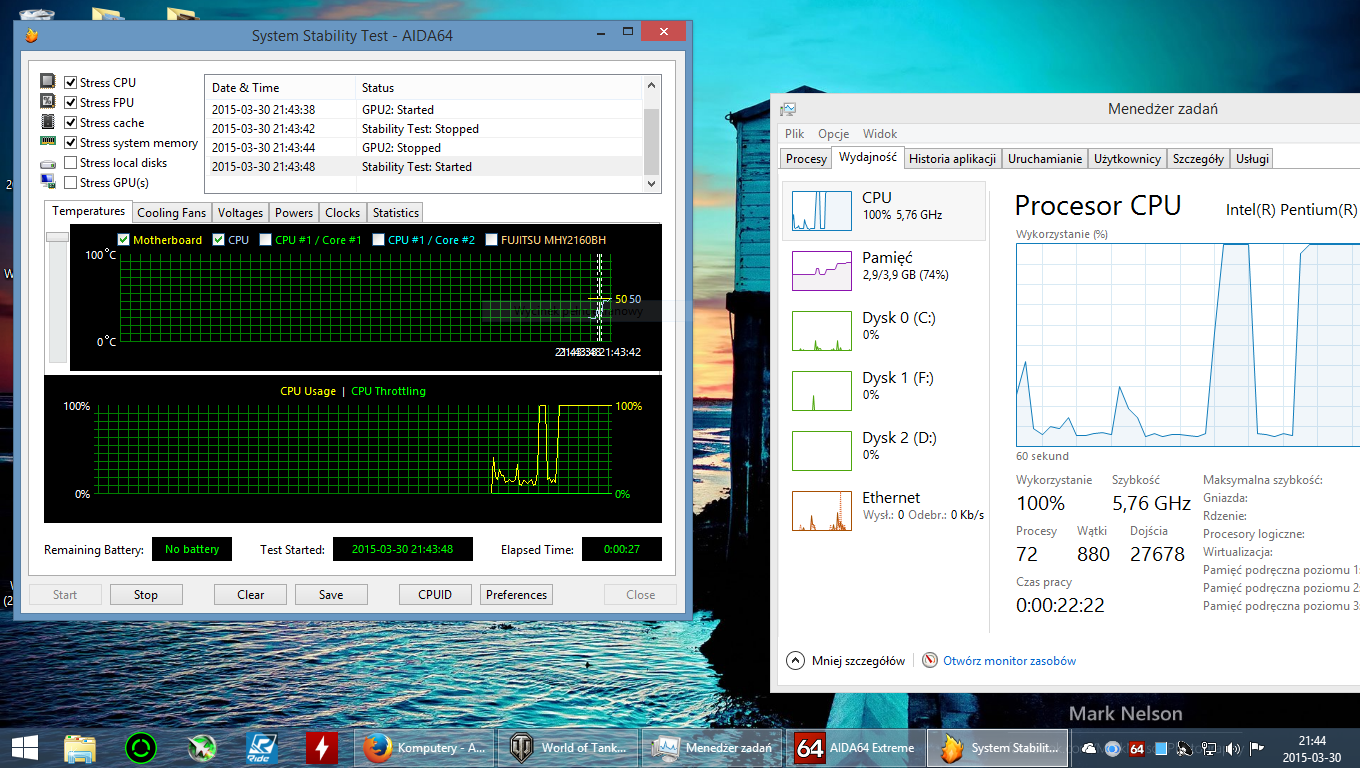Open the Użytkownicy tab

coord(1127,159)
